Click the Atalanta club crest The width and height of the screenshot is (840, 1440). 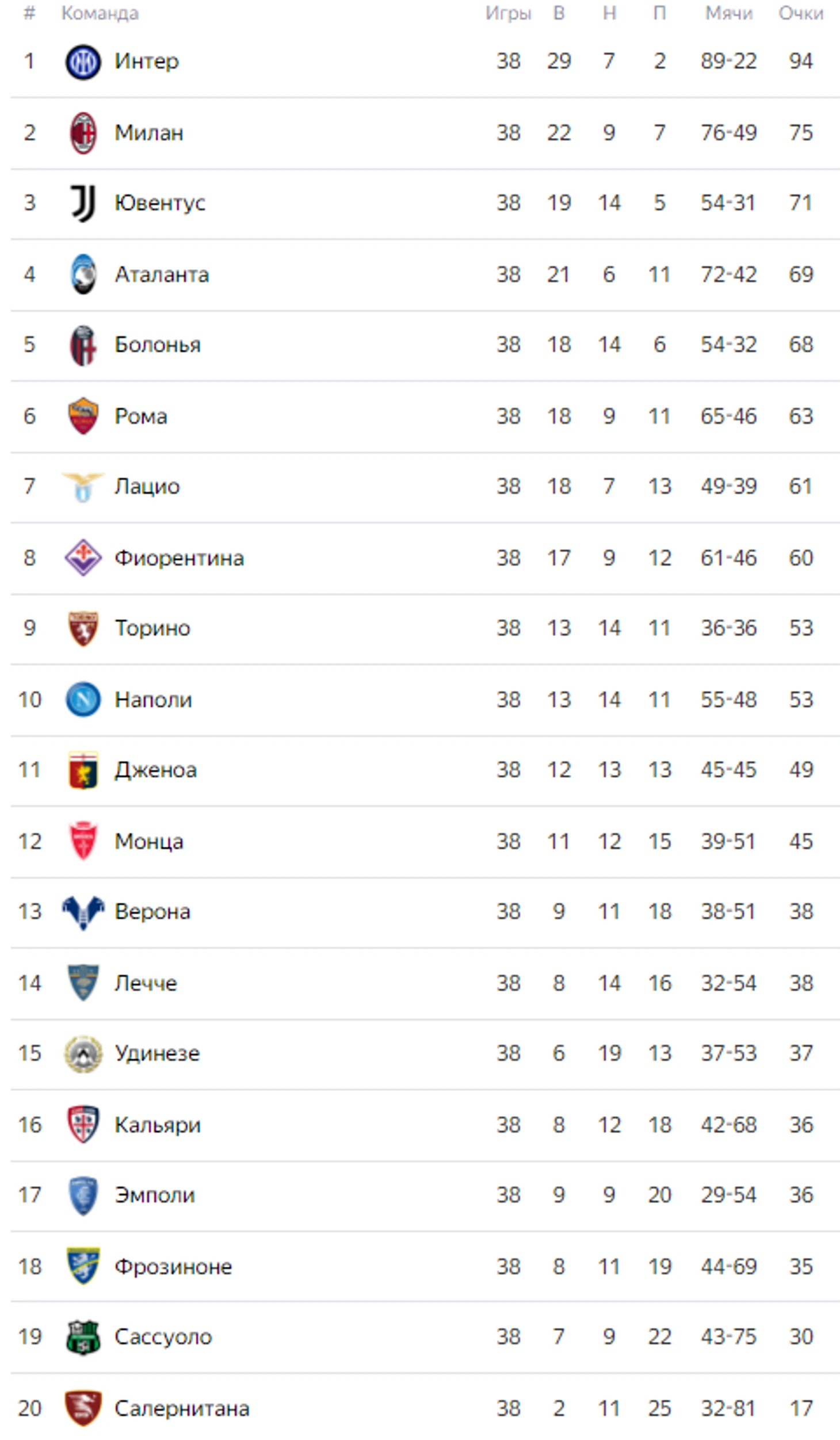(x=83, y=274)
